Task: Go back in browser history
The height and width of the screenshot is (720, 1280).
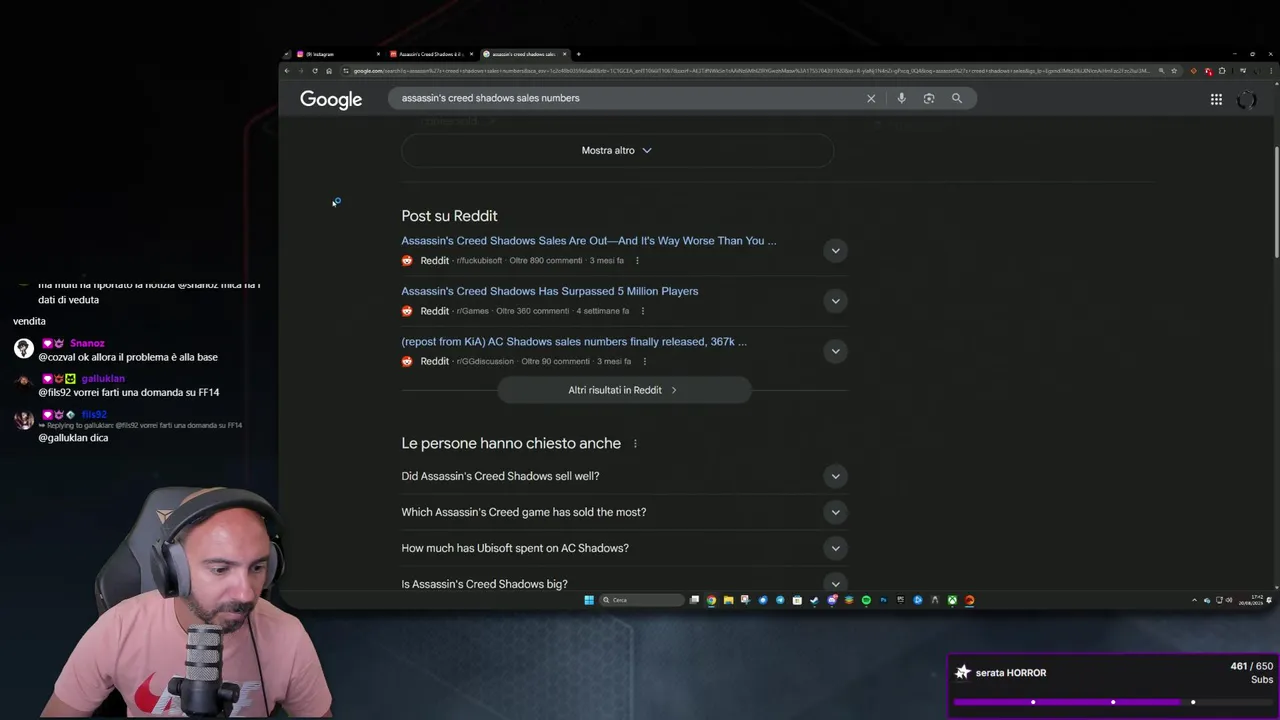Action: click(286, 70)
